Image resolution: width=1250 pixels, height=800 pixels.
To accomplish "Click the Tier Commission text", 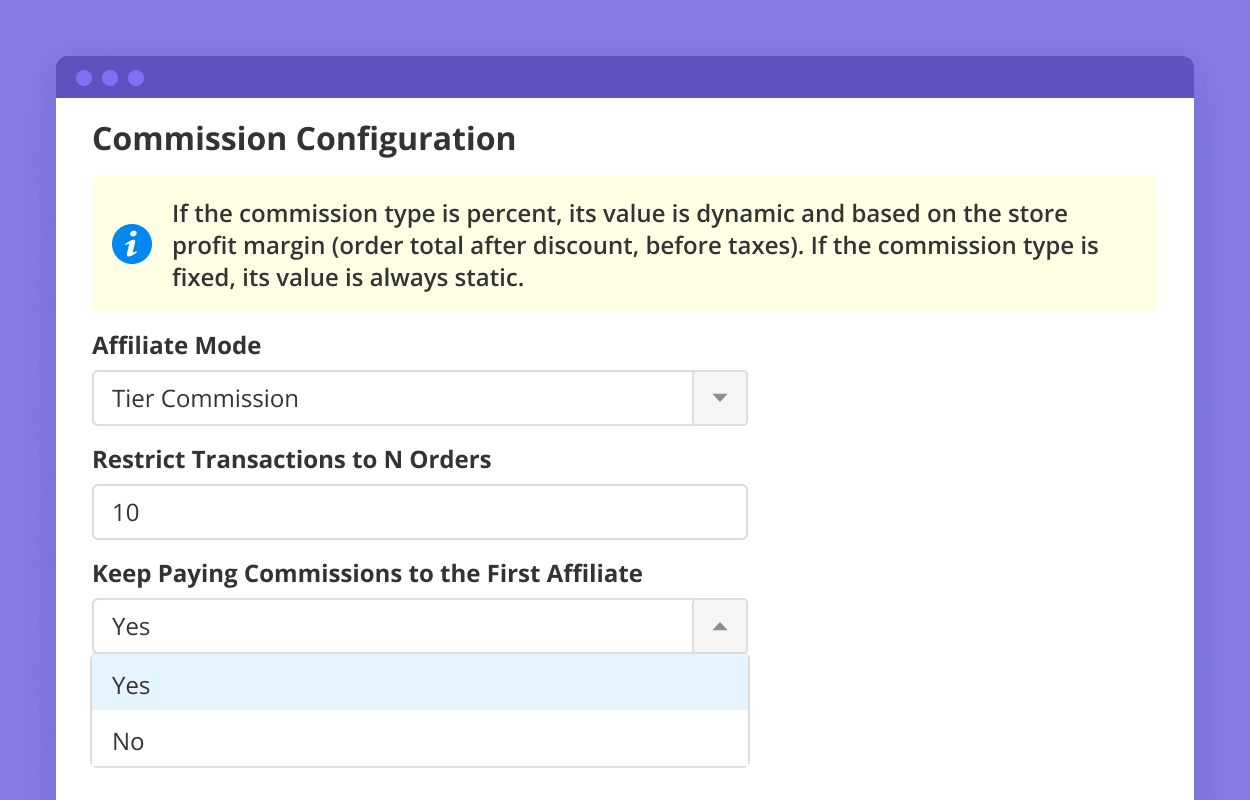I will (205, 399).
